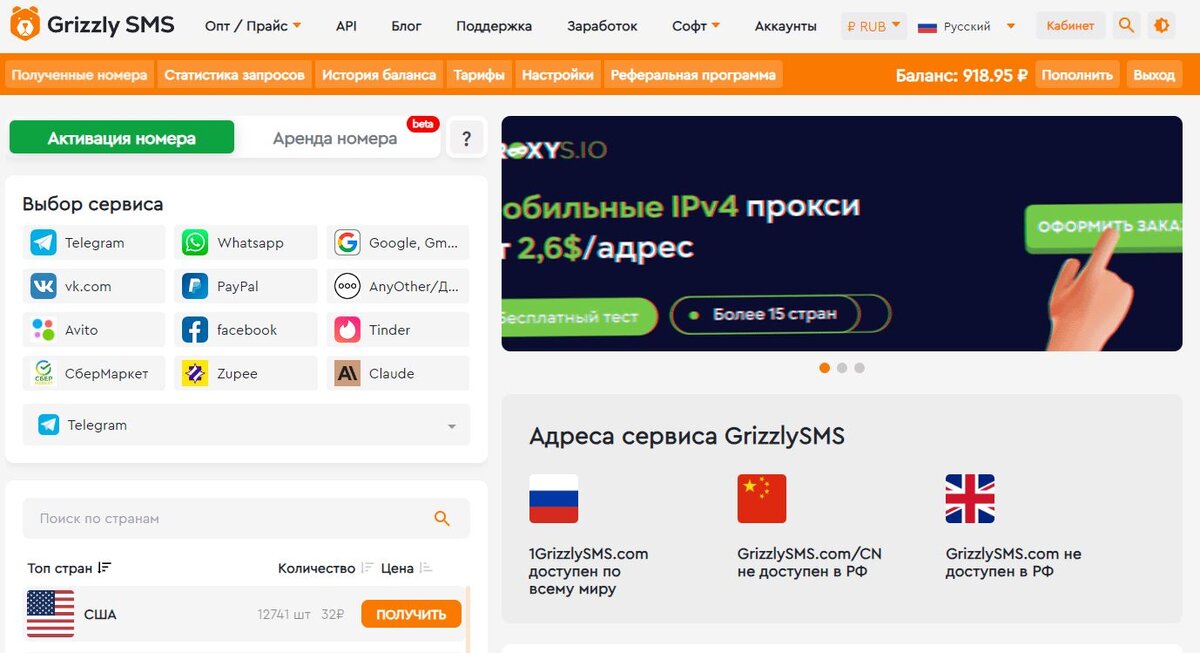Click ОФОРМИТЬ ЗАКАЗ on the banner
Image resolution: width=1200 pixels, height=653 pixels.
point(1103,227)
